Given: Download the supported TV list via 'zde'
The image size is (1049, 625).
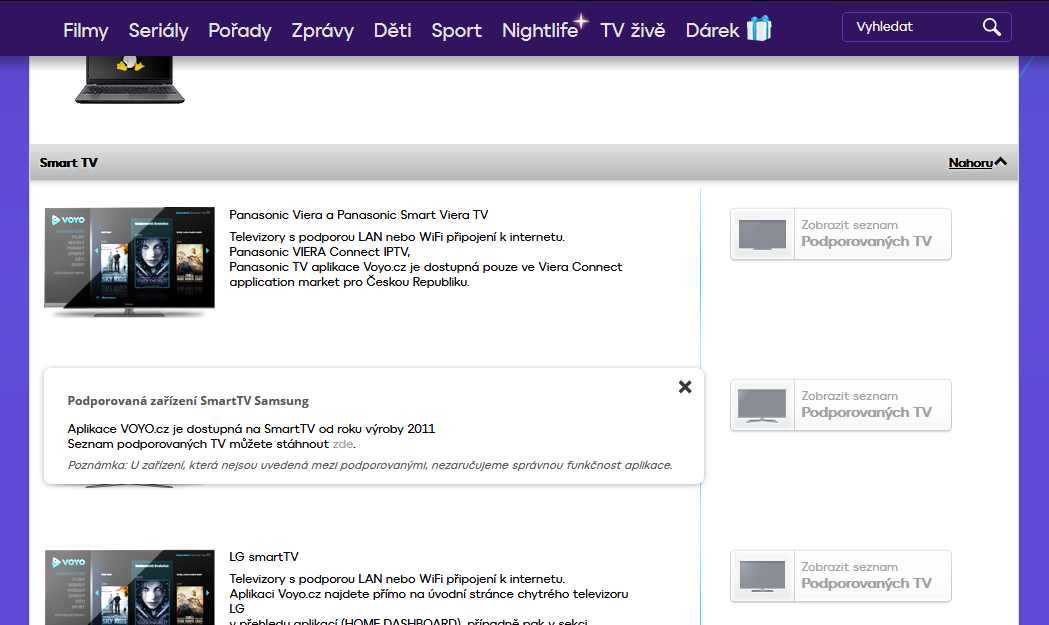Looking at the screenshot, I should (343, 444).
